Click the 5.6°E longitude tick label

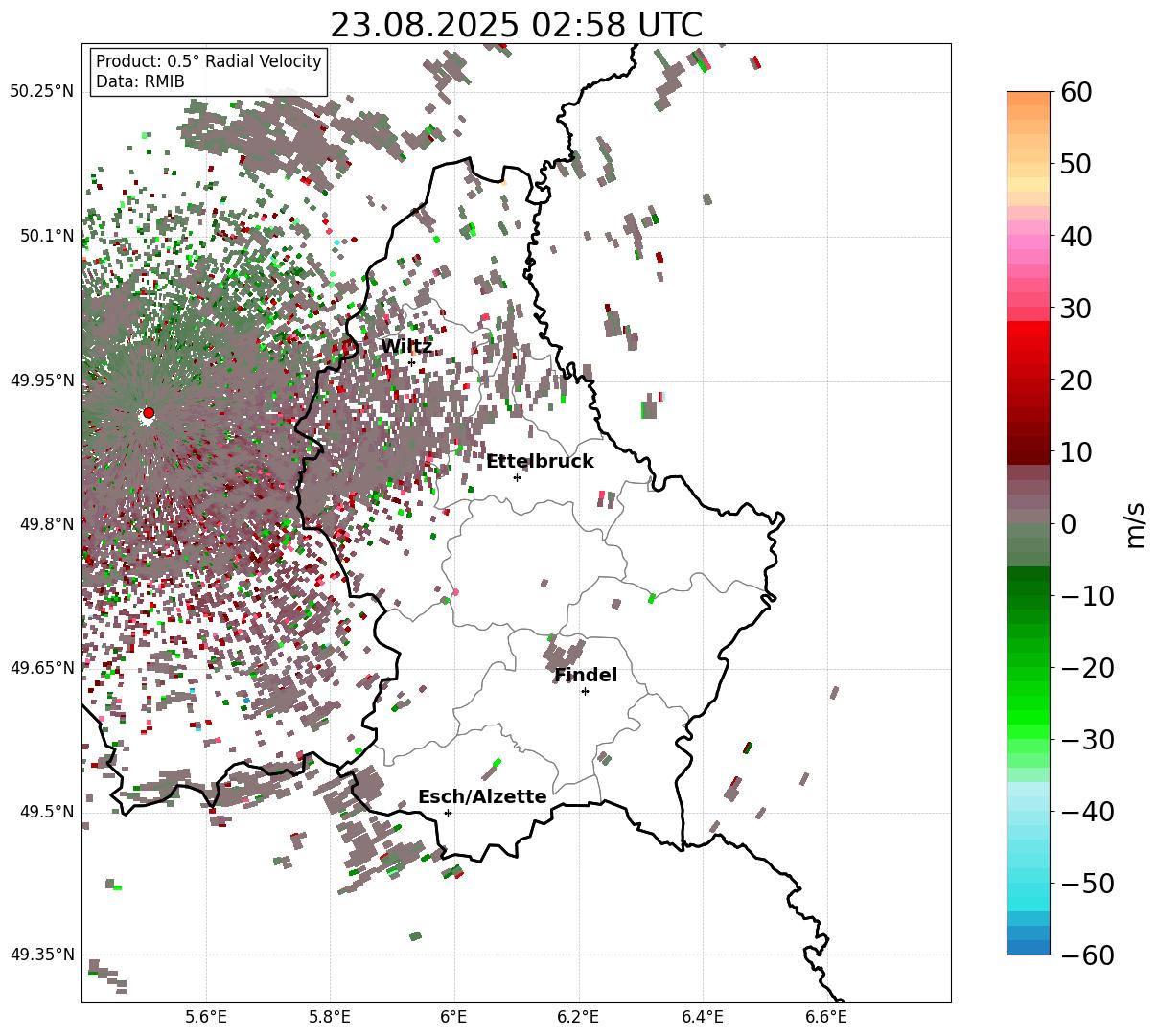click(206, 1016)
